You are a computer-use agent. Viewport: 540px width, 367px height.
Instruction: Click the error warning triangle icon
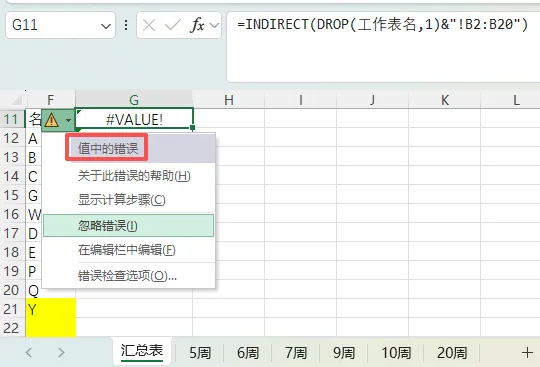[x=51, y=120]
